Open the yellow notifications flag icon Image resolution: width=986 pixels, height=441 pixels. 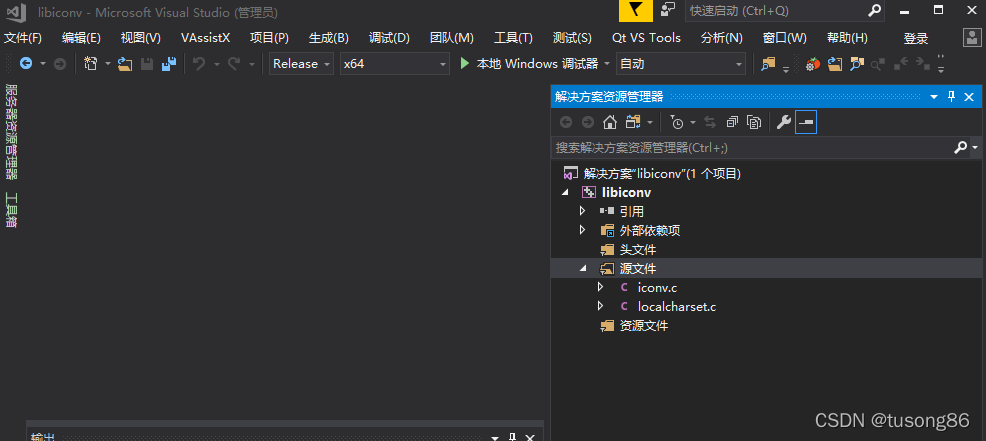636,11
